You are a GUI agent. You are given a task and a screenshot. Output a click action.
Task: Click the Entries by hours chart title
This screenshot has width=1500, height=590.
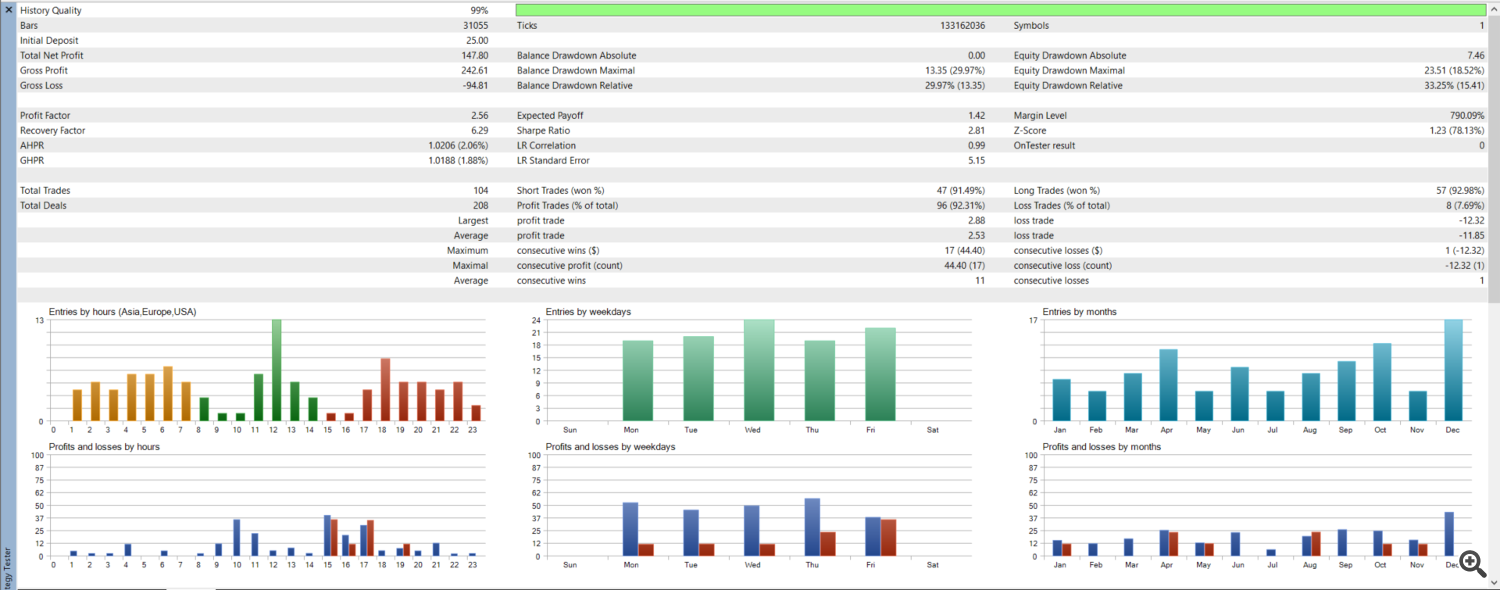tap(122, 312)
